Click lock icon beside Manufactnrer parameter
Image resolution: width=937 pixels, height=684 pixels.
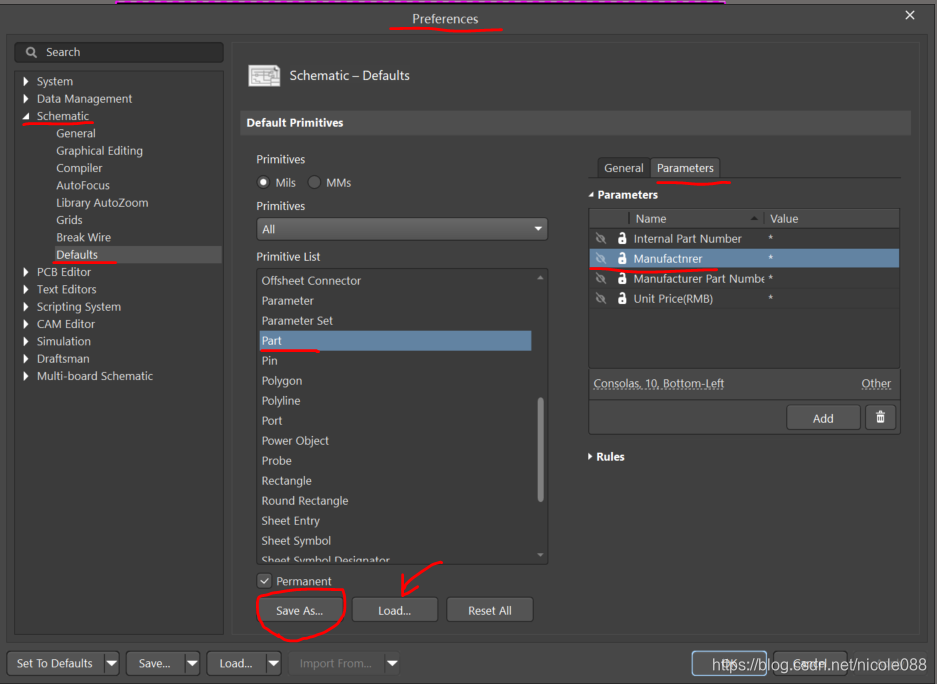622,259
